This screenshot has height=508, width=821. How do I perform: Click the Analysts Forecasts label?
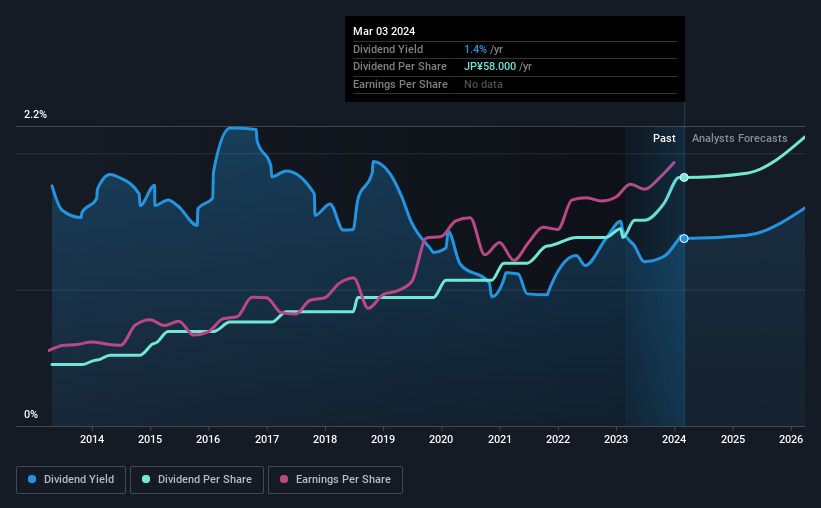[739, 138]
